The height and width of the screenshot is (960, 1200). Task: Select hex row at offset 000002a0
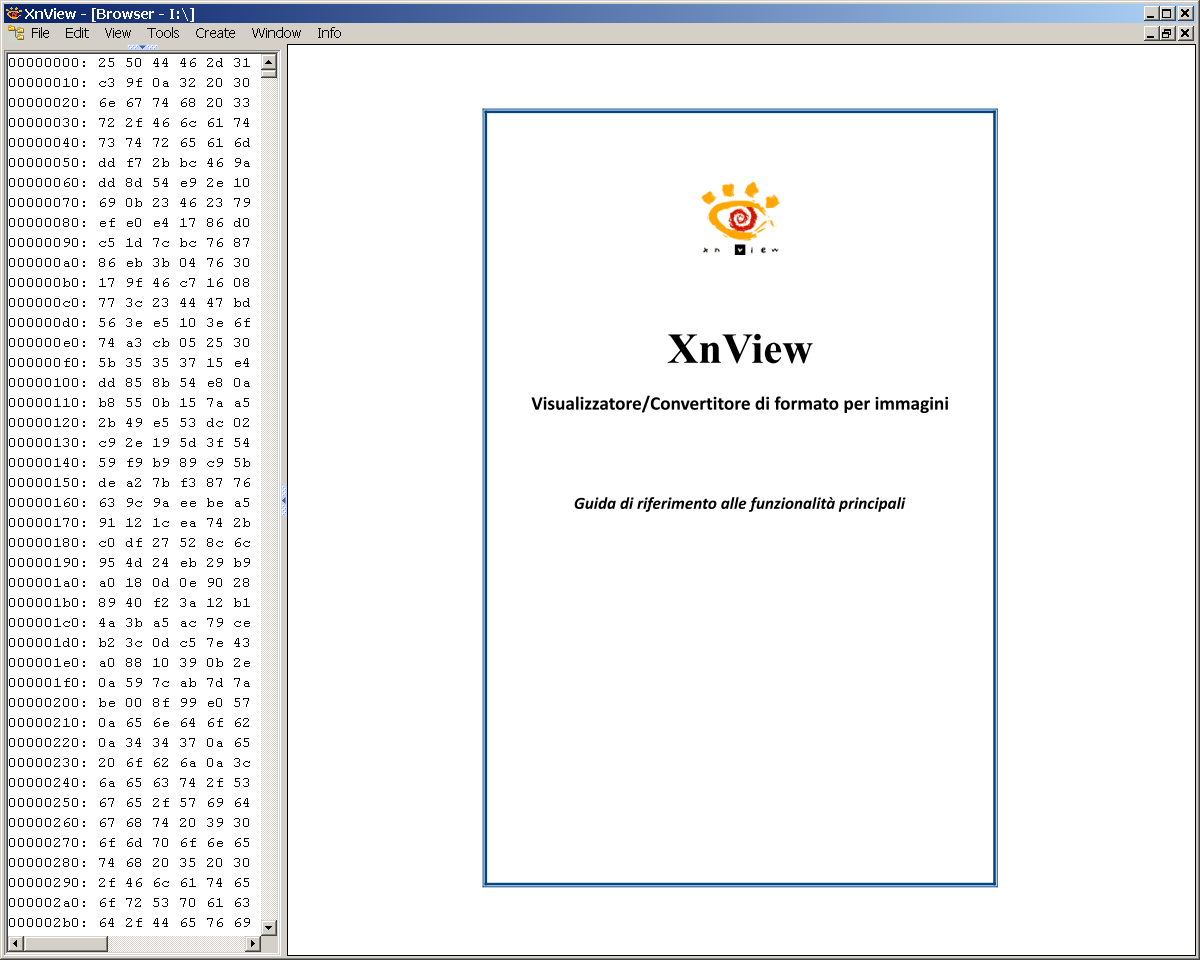click(x=130, y=902)
